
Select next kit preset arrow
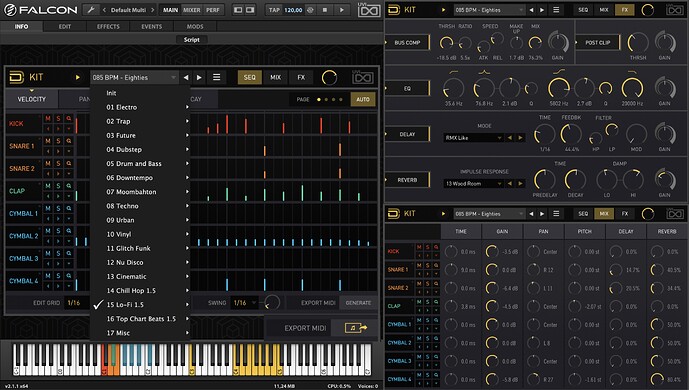point(199,77)
